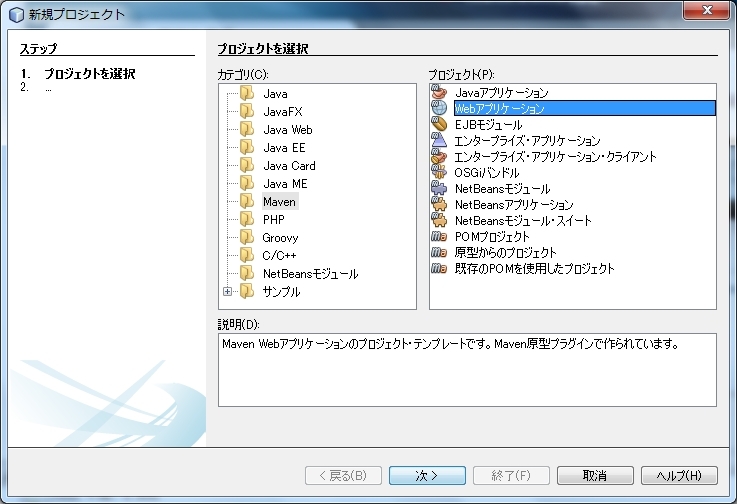Click the Webアプリケーション globe icon

click(x=439, y=108)
